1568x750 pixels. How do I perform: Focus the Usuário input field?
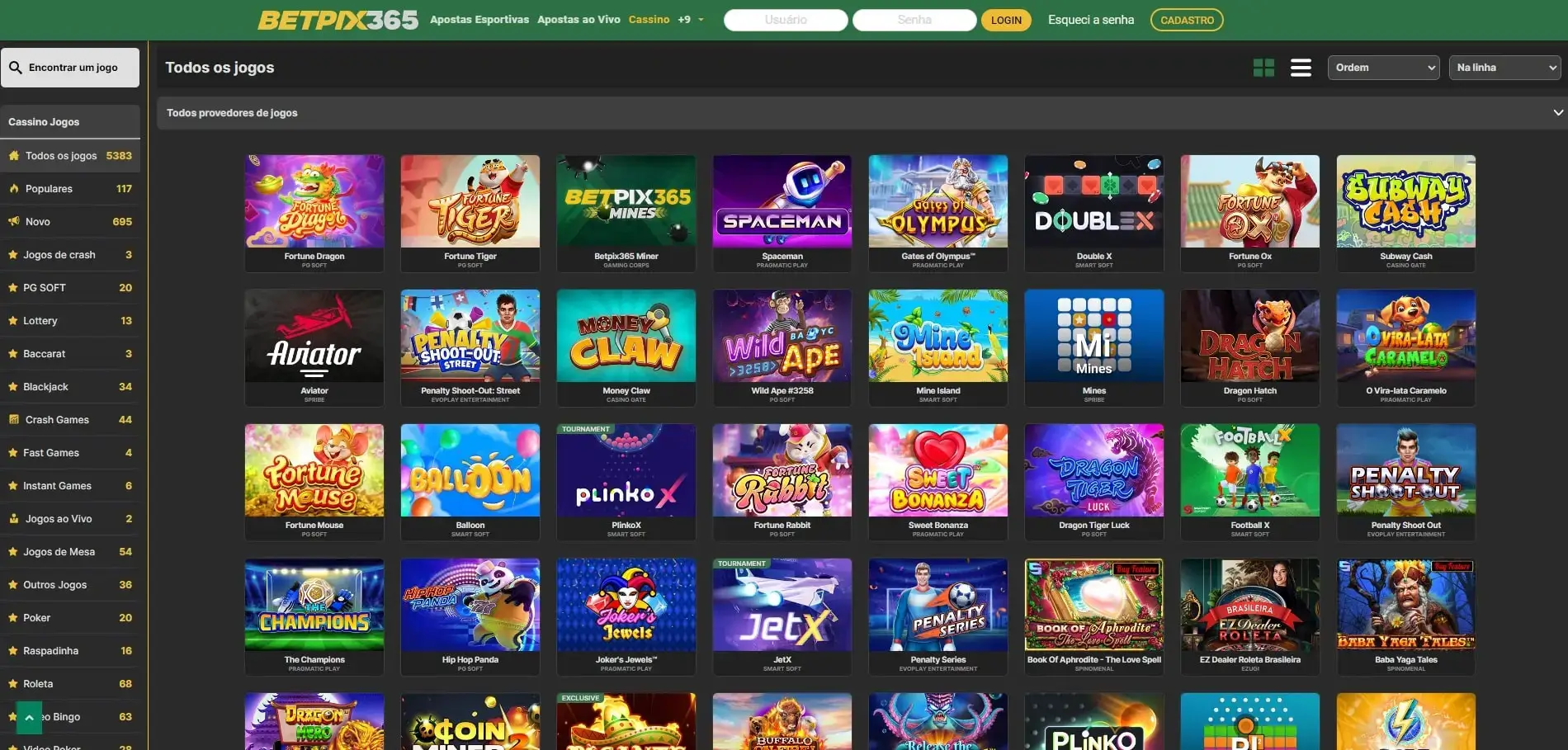[786, 20]
